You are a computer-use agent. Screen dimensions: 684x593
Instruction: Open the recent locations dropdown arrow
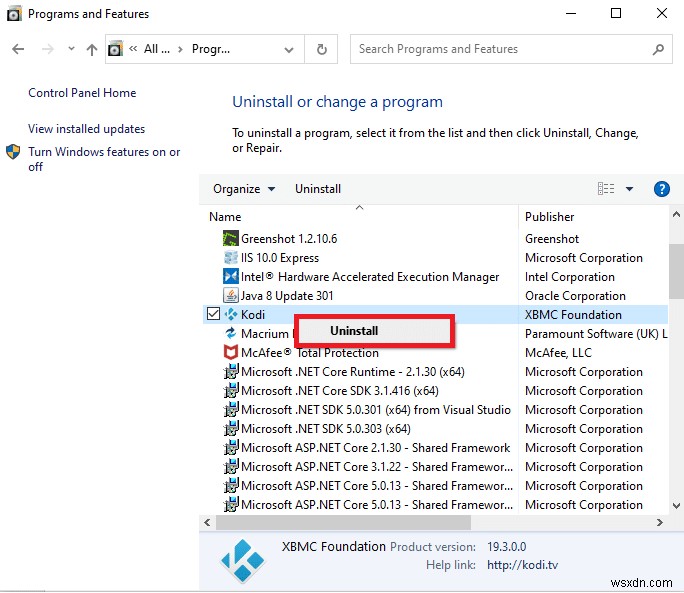72,48
